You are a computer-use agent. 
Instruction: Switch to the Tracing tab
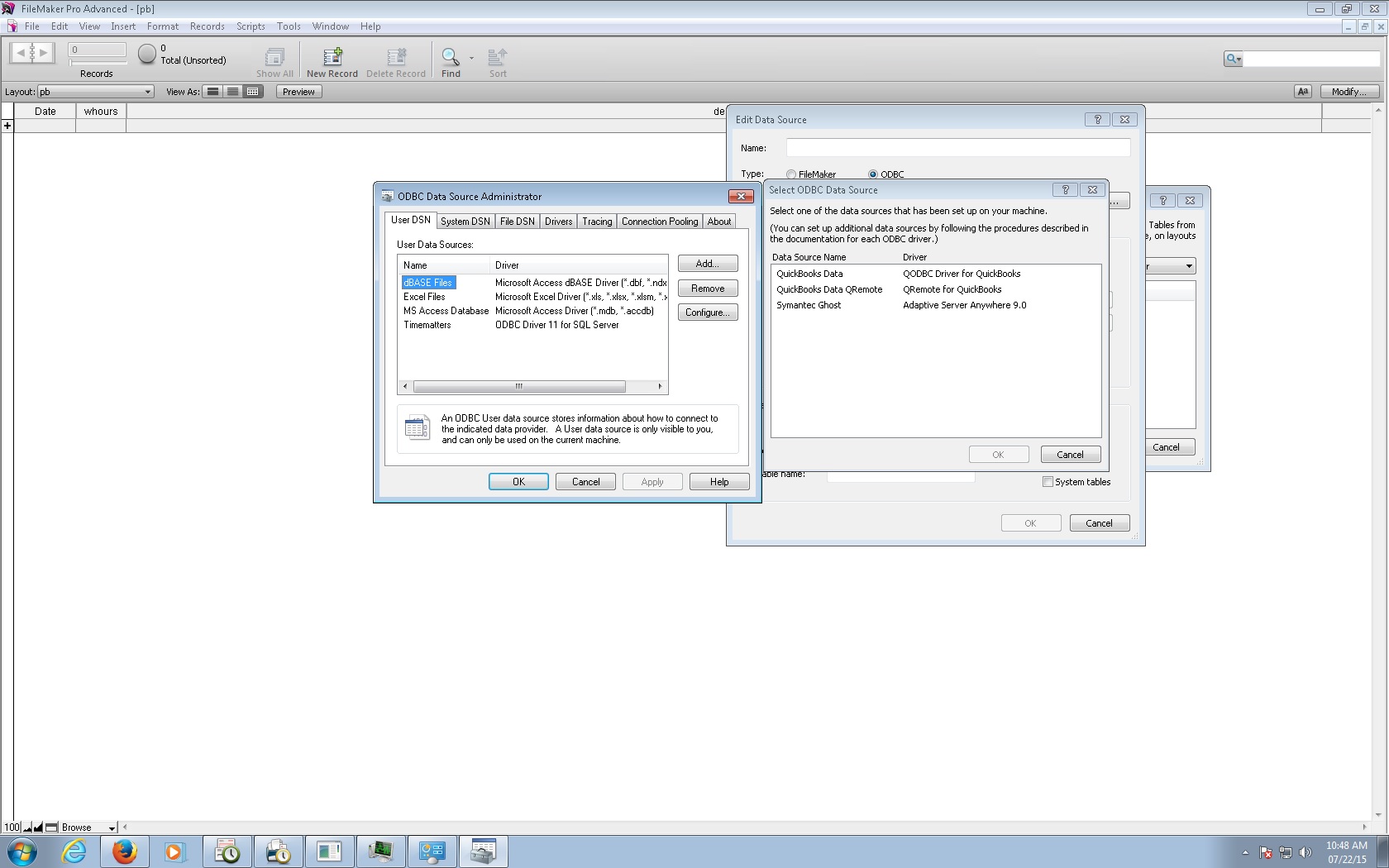pos(597,222)
